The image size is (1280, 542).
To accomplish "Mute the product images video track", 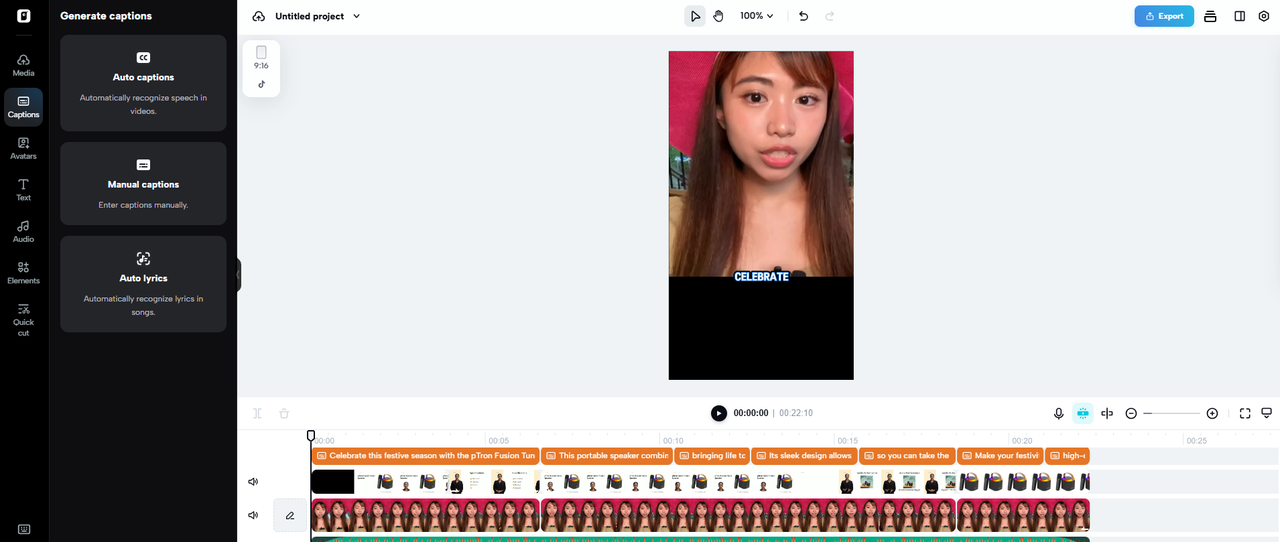I will pos(253,482).
